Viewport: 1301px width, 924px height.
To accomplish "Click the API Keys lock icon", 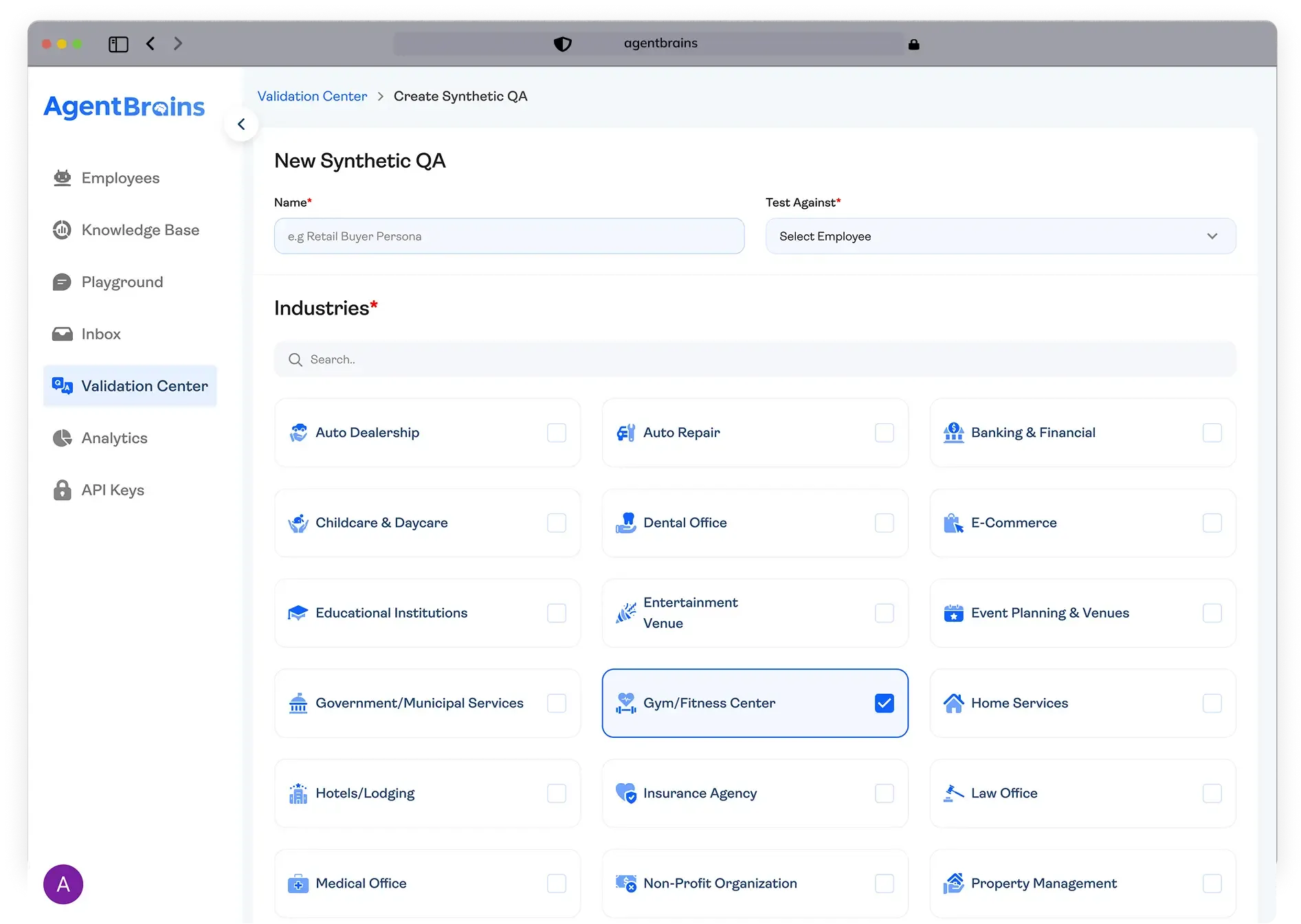I will point(63,491).
